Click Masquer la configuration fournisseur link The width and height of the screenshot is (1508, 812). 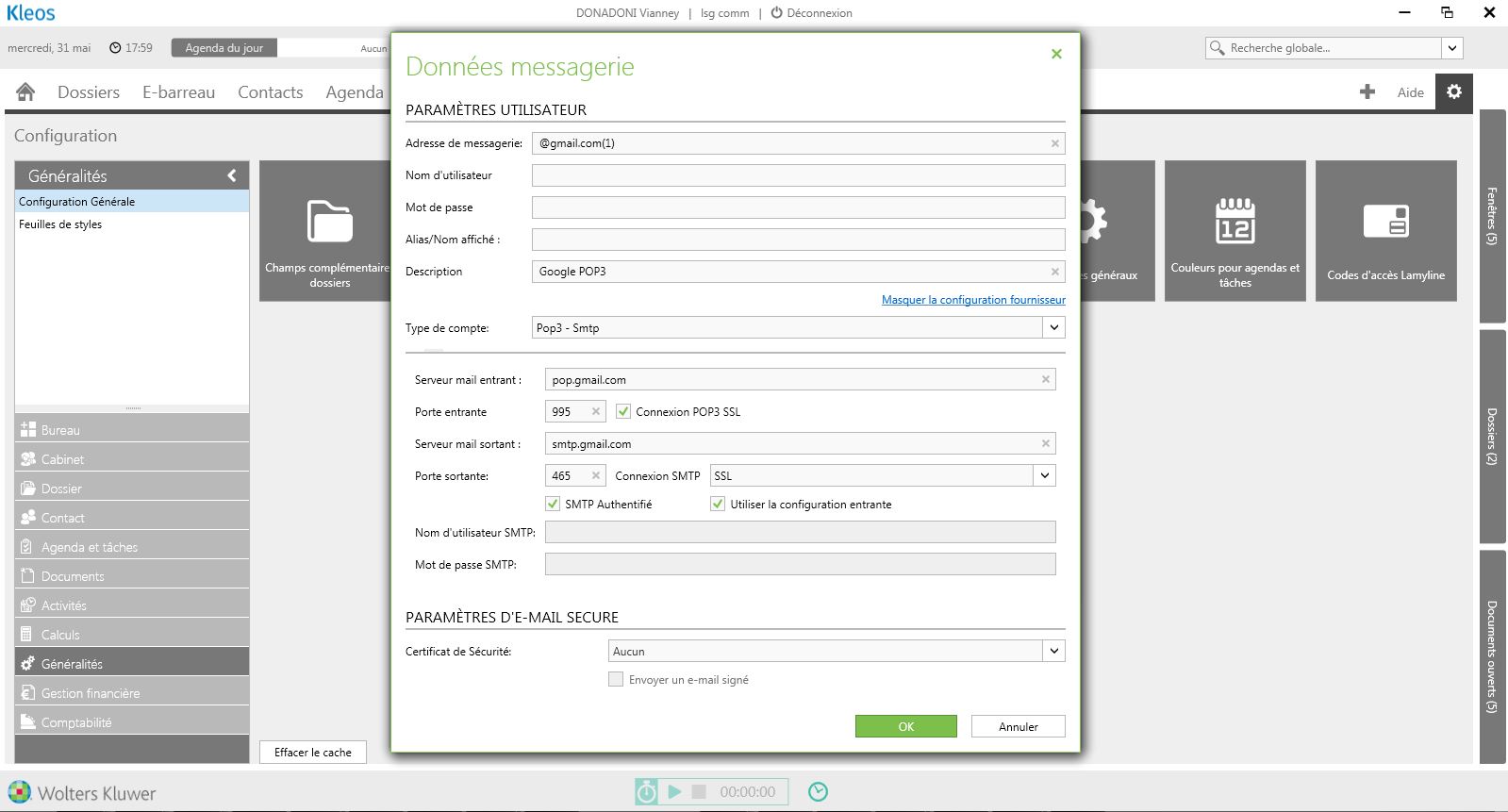[973, 300]
